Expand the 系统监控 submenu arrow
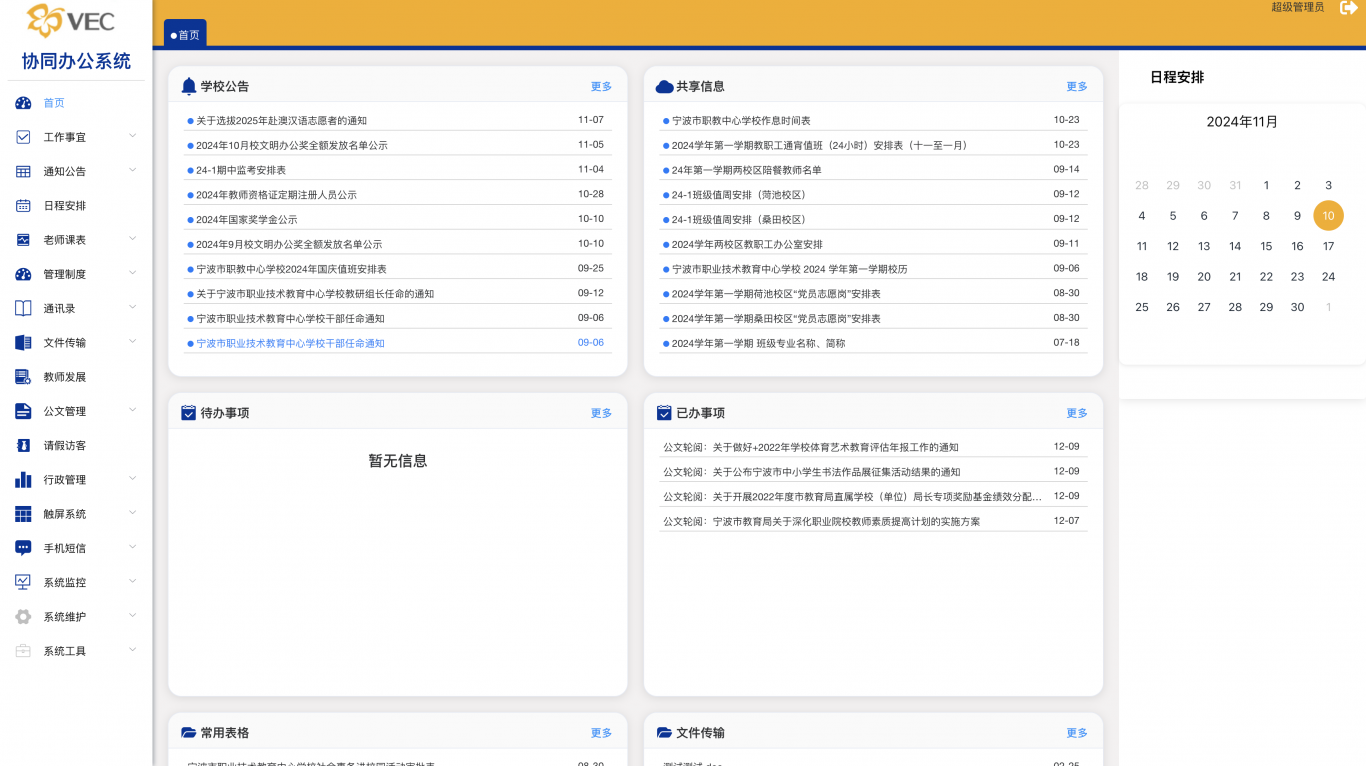Screen dimensions: 1366x766 click(133, 581)
